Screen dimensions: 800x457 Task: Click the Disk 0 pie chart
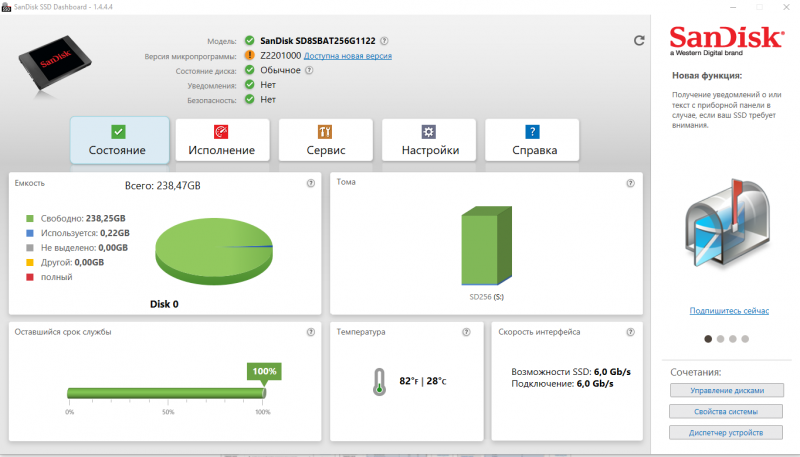[x=214, y=251]
